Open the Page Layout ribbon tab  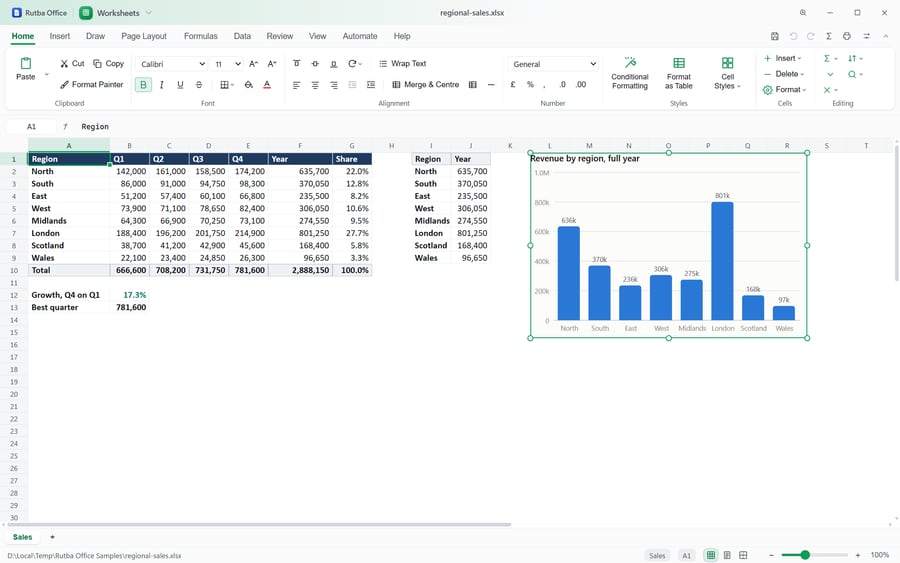[143, 36]
